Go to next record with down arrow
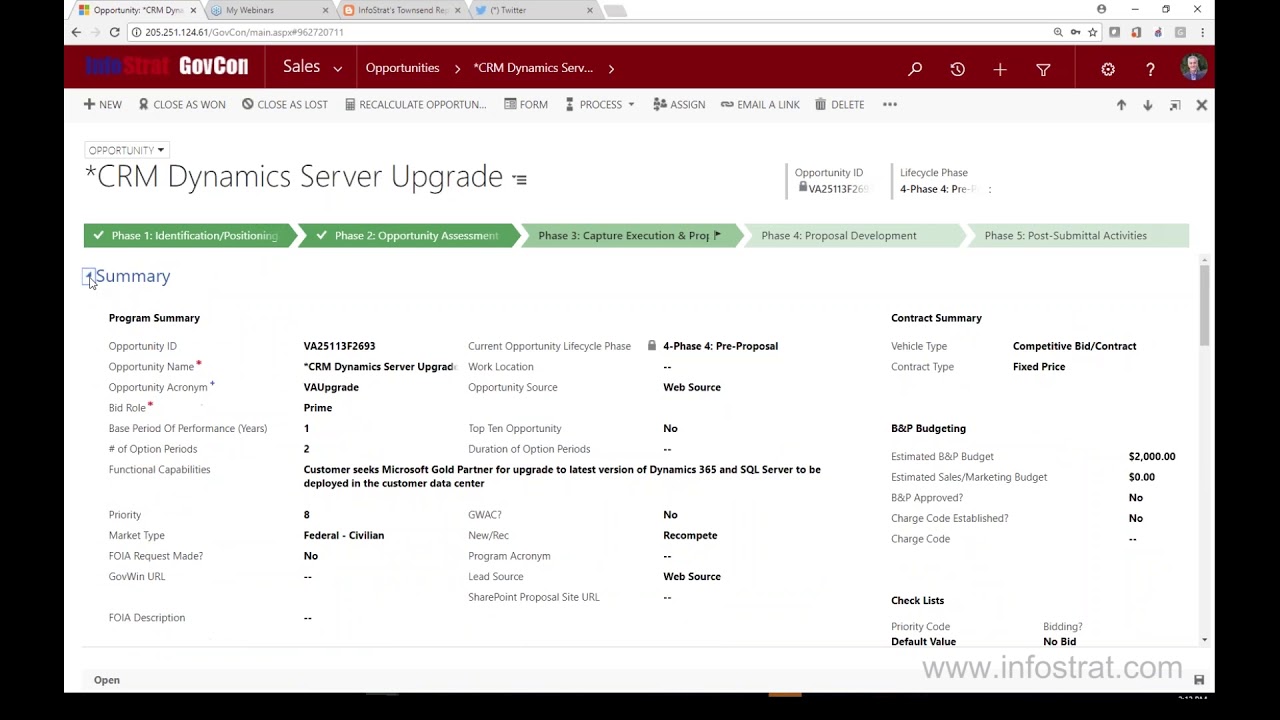This screenshot has width=1280, height=720. click(1147, 105)
